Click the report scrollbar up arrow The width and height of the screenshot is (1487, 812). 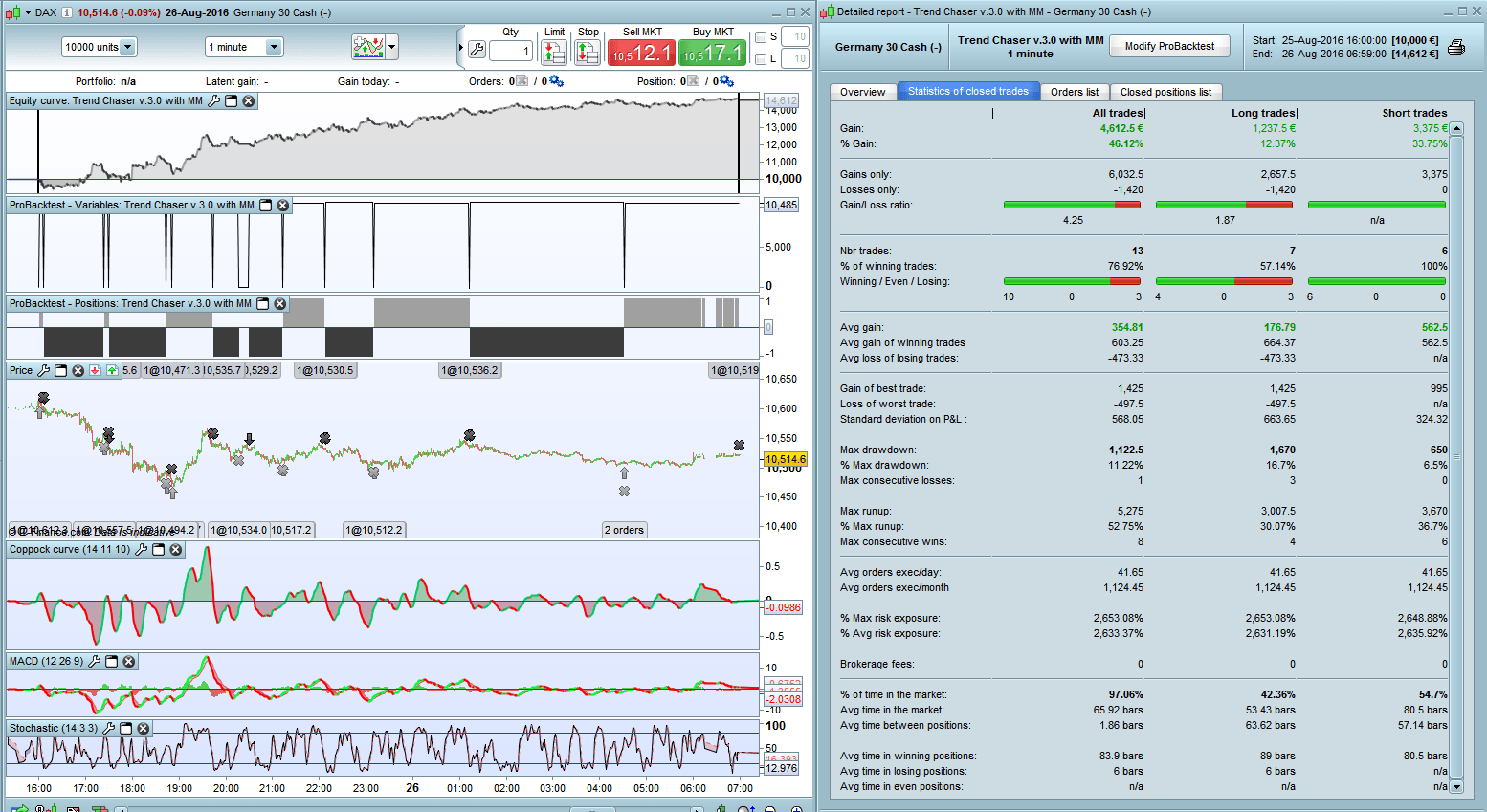click(x=1456, y=128)
